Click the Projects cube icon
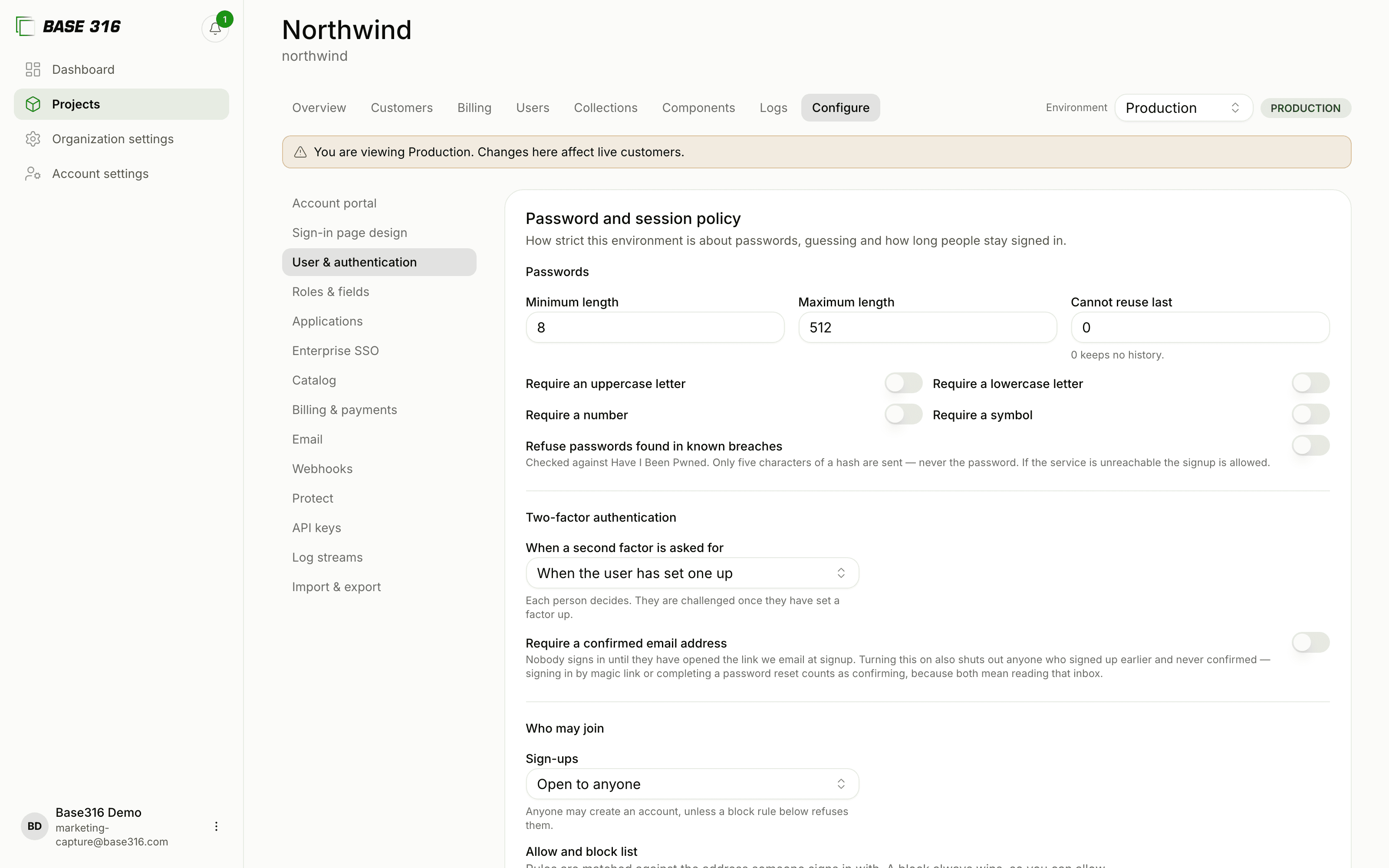This screenshot has height=868, width=1389. [x=33, y=104]
